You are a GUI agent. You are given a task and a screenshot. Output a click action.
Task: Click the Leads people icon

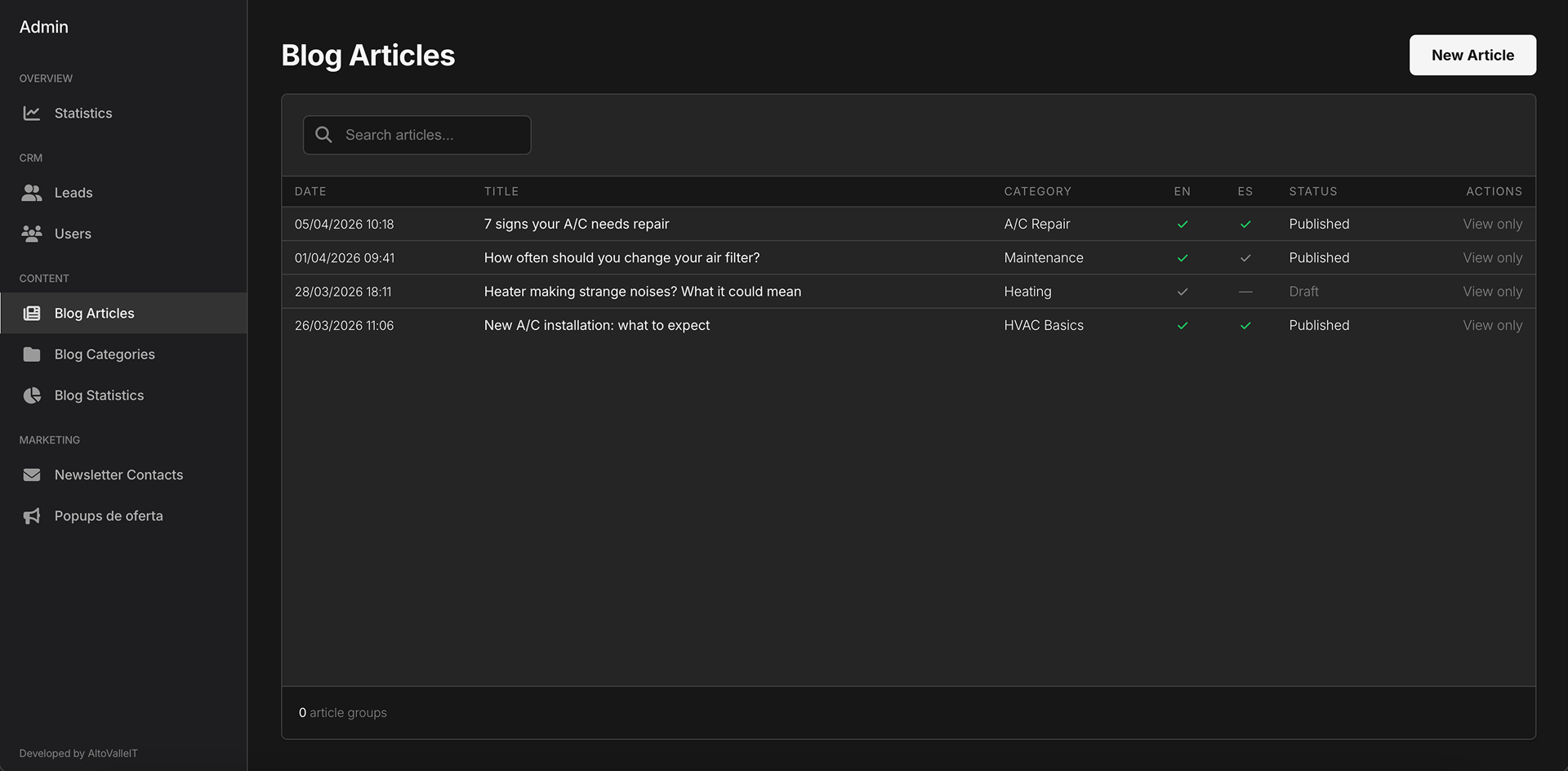tap(31, 192)
